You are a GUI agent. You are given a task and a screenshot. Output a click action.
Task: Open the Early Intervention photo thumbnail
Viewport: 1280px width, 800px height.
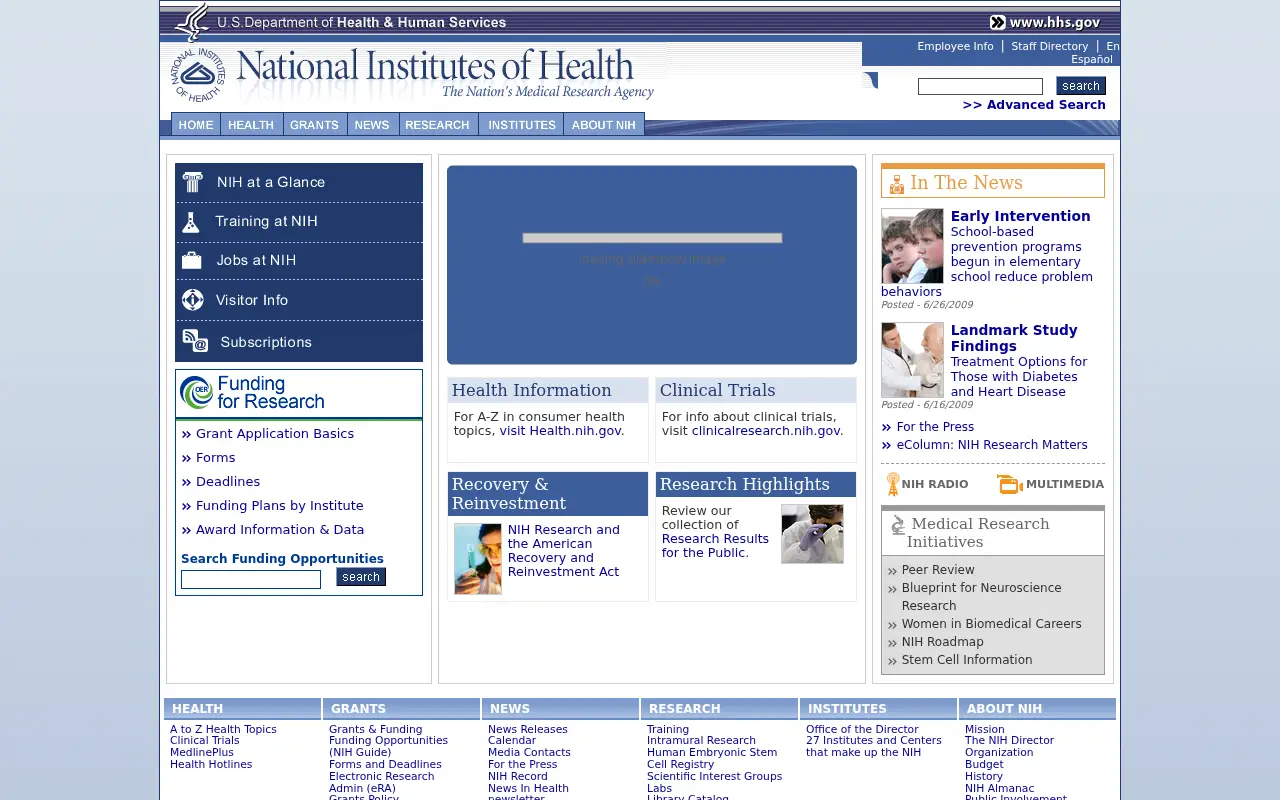tap(912, 246)
